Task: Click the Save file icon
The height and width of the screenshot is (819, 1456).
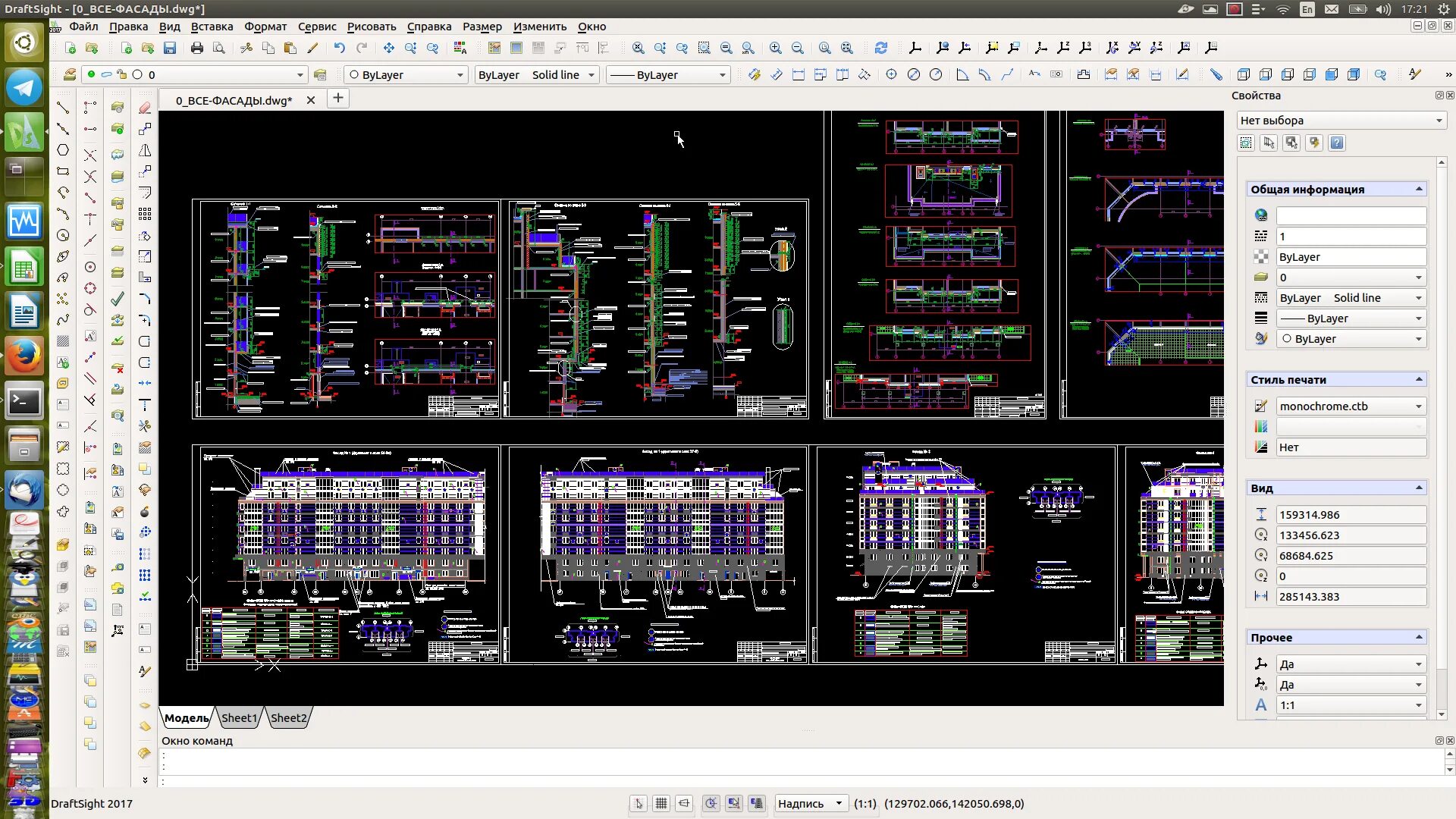Action: pyautogui.click(x=170, y=48)
